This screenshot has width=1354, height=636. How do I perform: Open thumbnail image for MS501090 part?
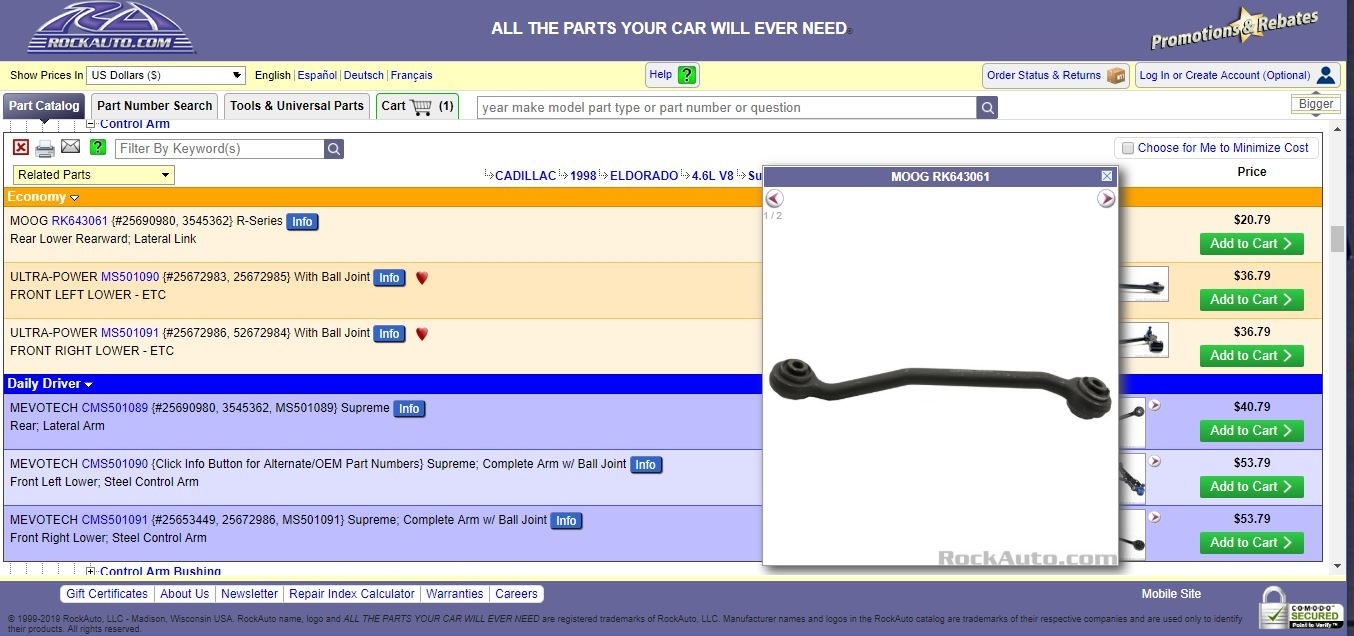[x=1143, y=285]
